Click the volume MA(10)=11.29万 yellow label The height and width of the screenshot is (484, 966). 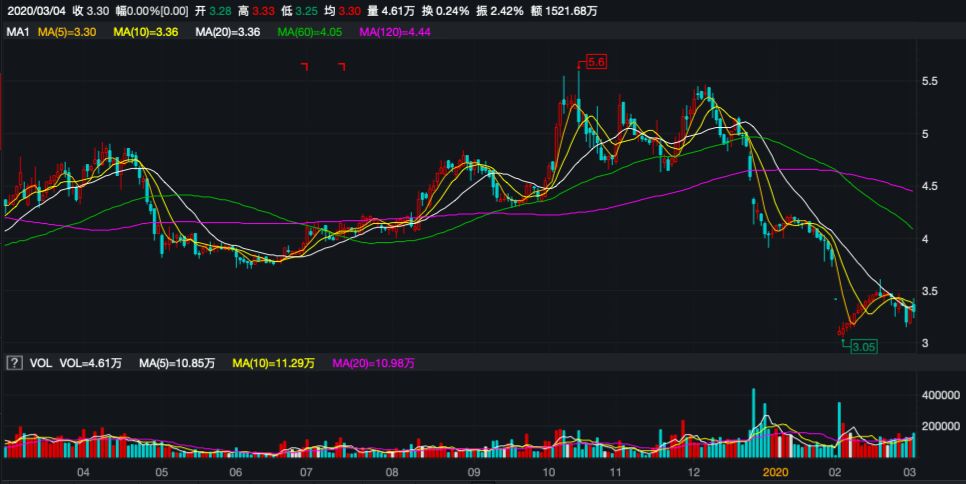tap(272, 363)
